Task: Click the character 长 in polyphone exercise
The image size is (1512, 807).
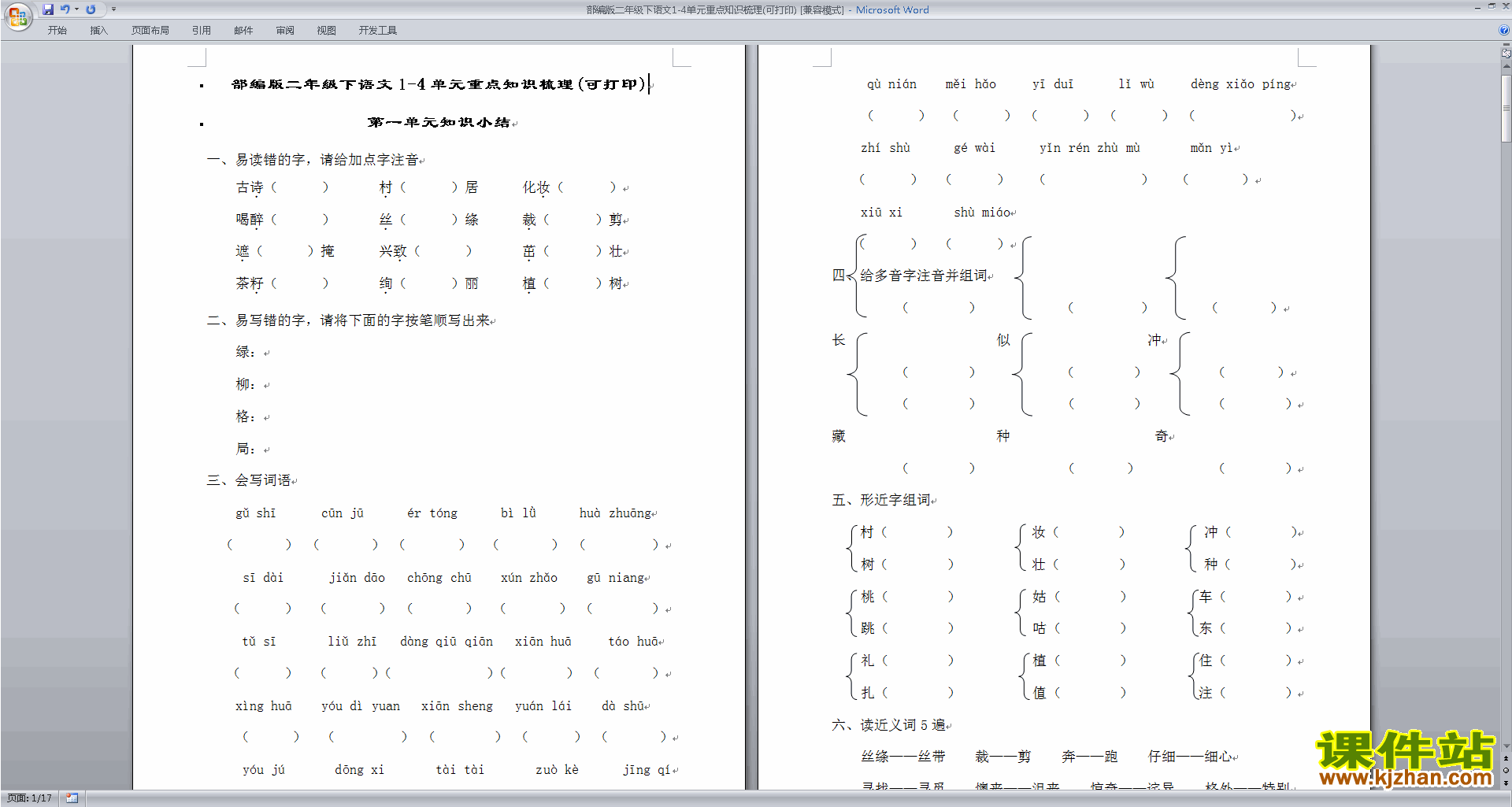Action: 839,340
